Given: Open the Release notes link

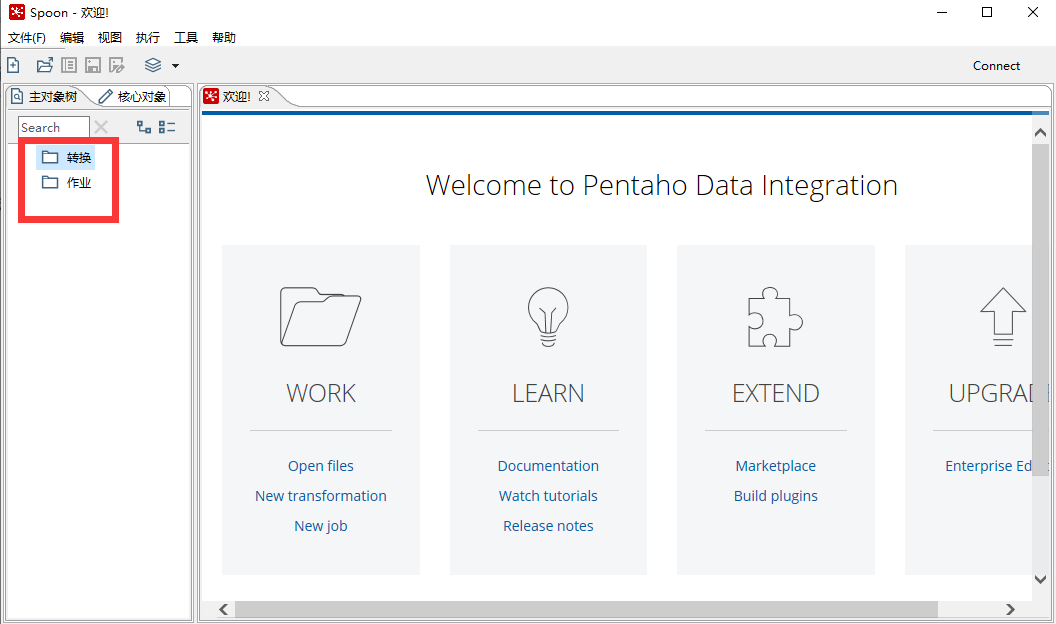Looking at the screenshot, I should (548, 526).
